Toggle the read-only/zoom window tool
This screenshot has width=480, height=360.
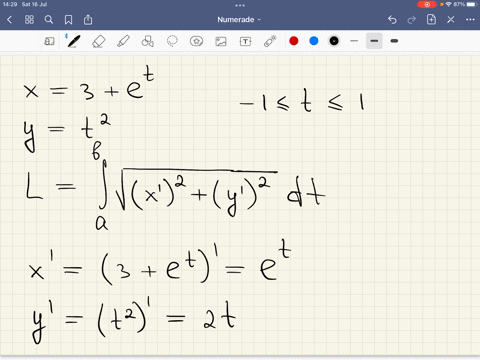[49, 41]
